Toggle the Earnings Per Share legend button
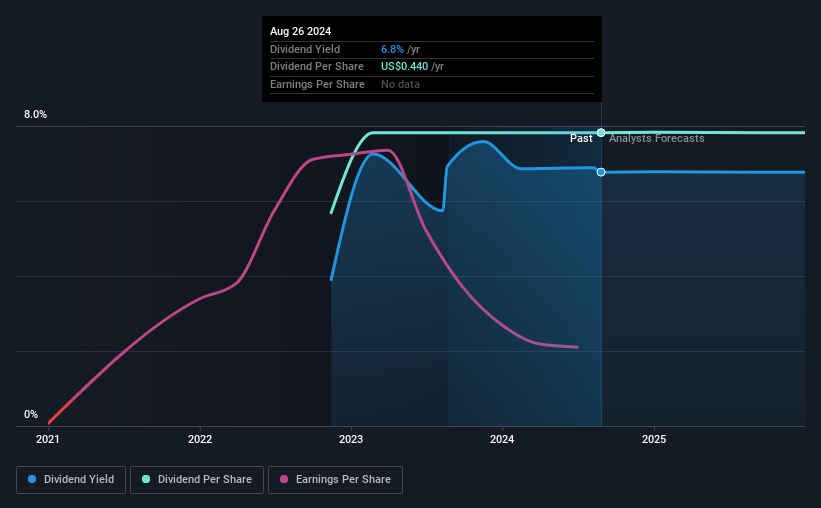Image resolution: width=821 pixels, height=508 pixels. coord(335,480)
